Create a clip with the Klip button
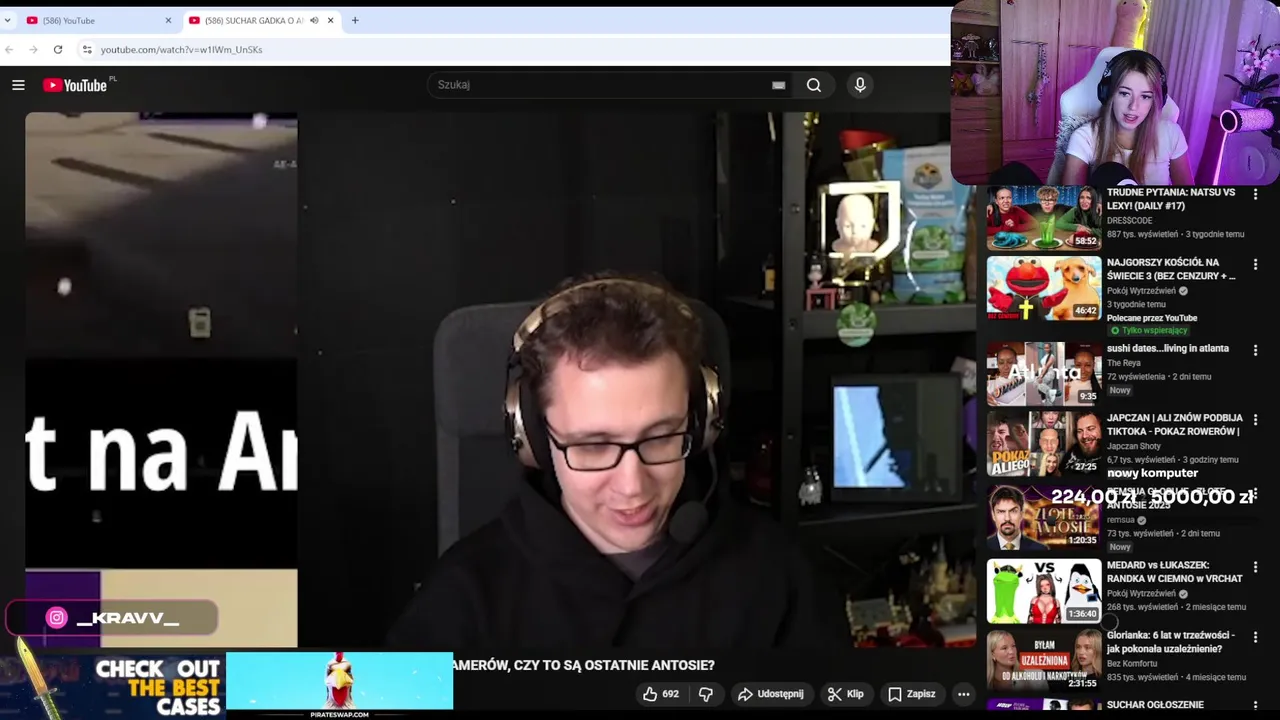The image size is (1280, 720). [846, 694]
